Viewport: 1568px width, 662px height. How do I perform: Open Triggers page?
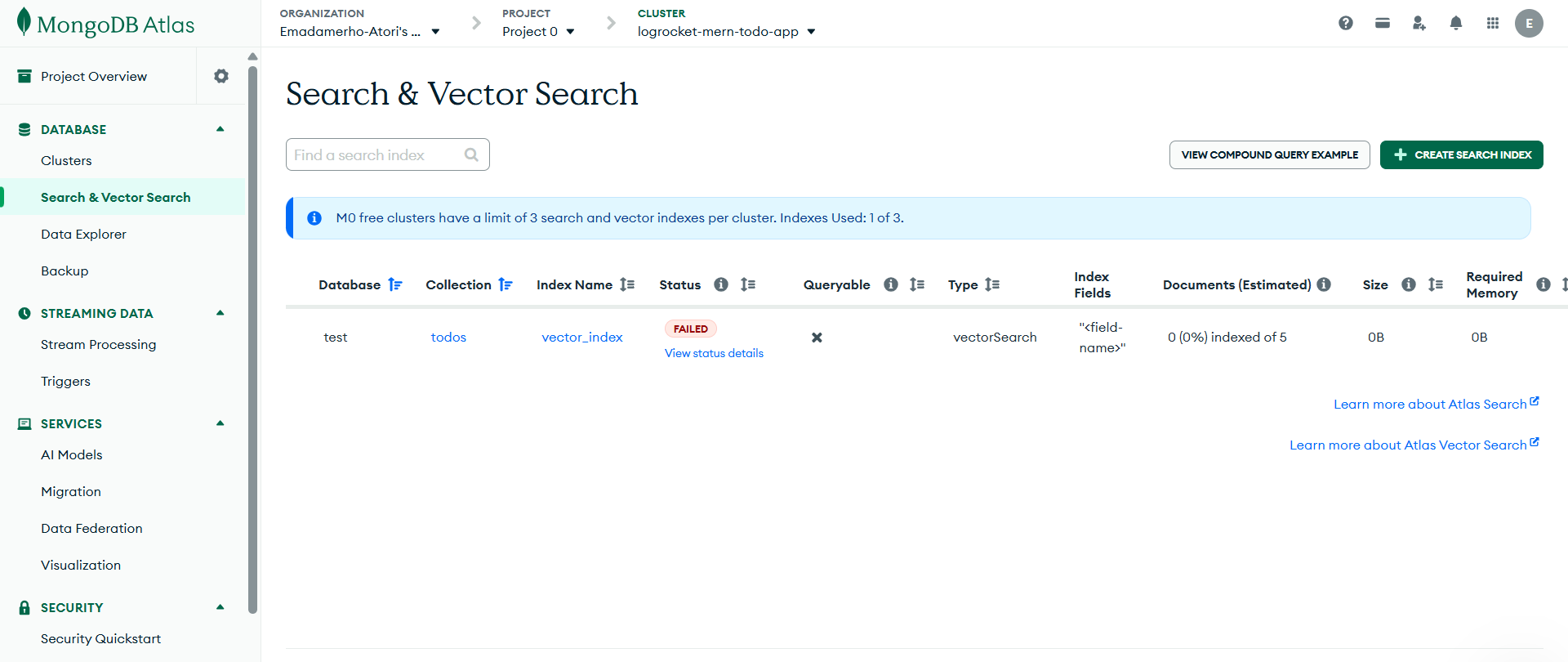pyautogui.click(x=66, y=382)
